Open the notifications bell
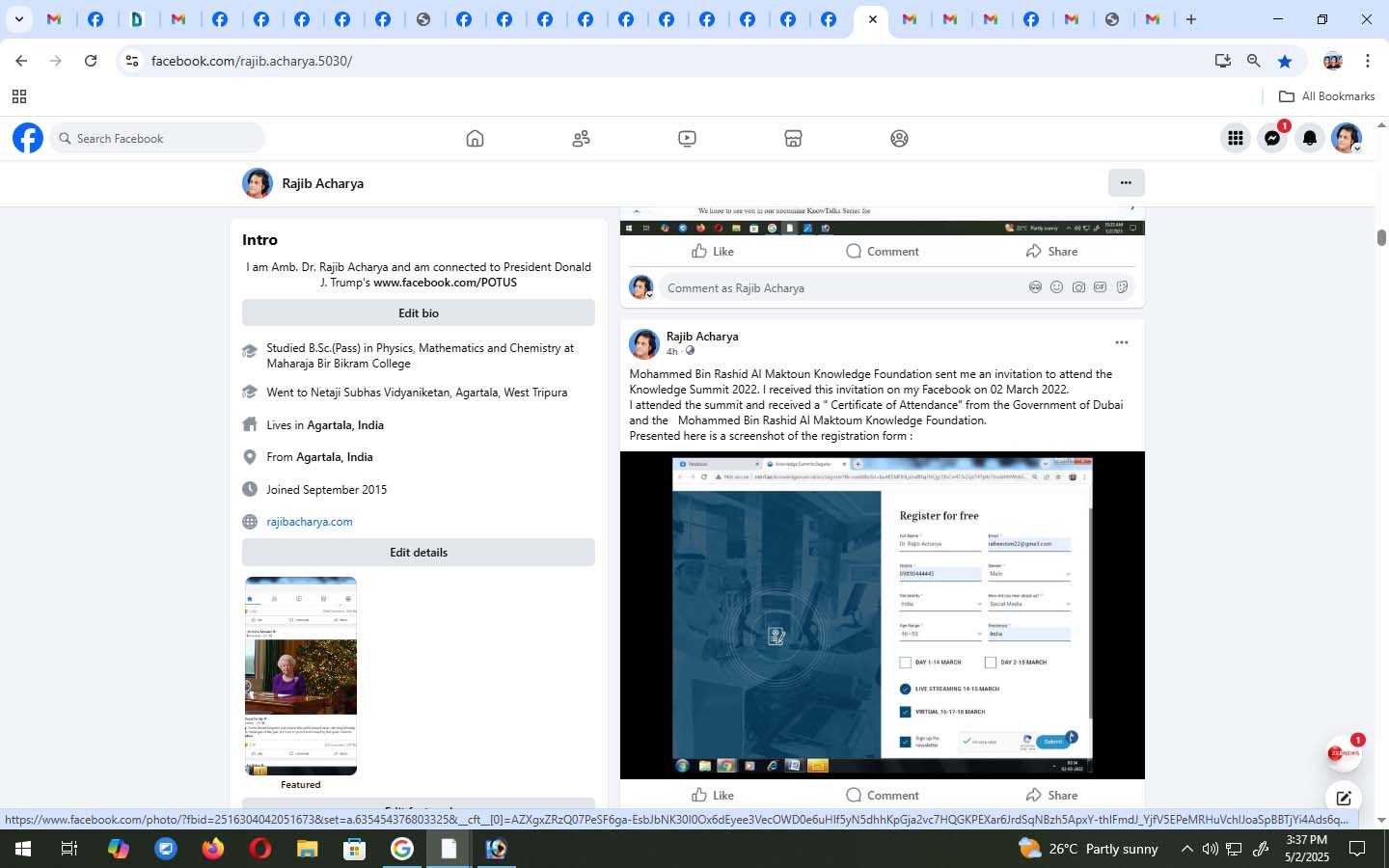This screenshot has width=1389, height=868. pyautogui.click(x=1309, y=138)
